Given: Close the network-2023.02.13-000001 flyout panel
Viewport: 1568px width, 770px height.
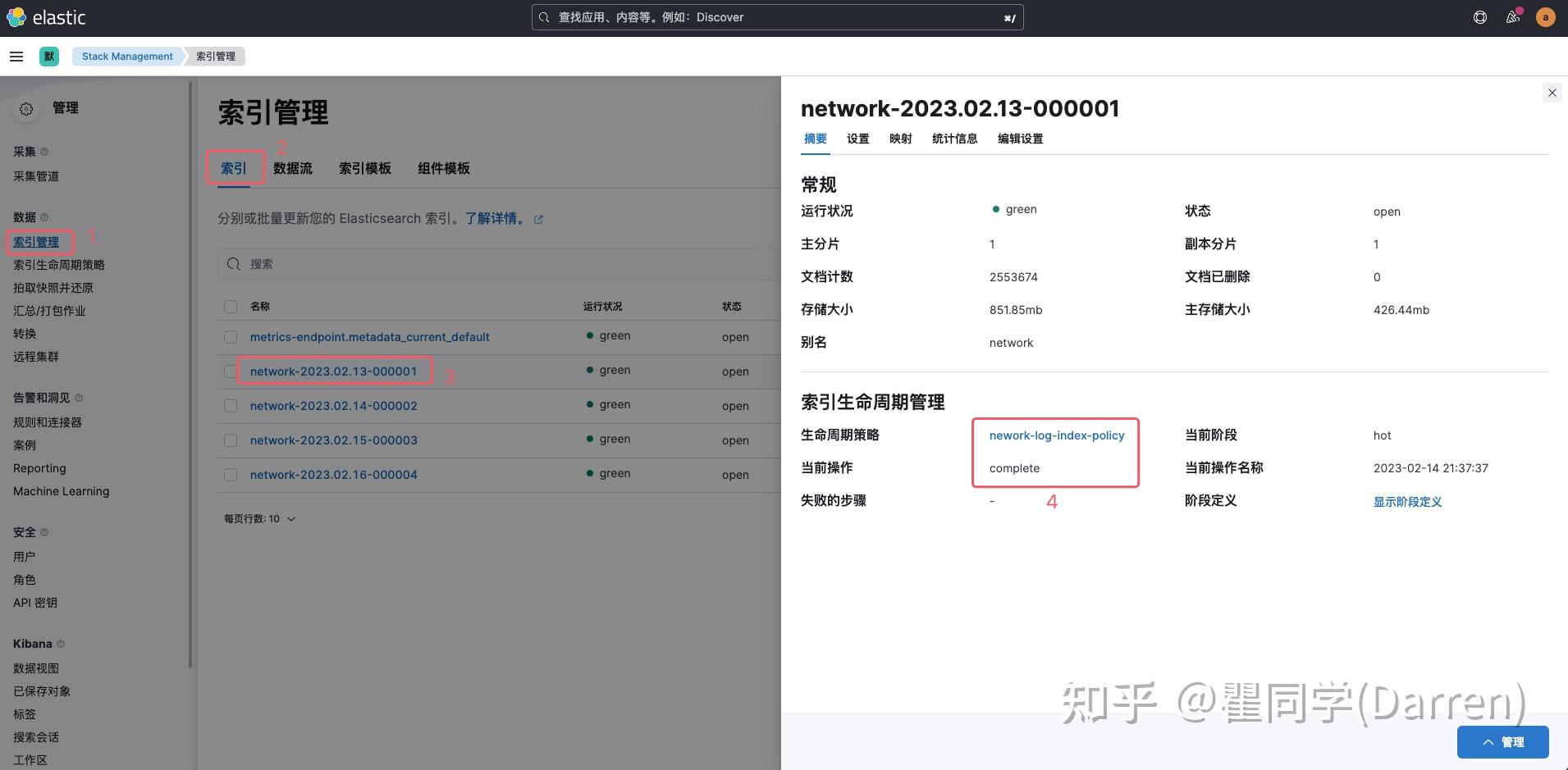Looking at the screenshot, I should (x=1552, y=93).
